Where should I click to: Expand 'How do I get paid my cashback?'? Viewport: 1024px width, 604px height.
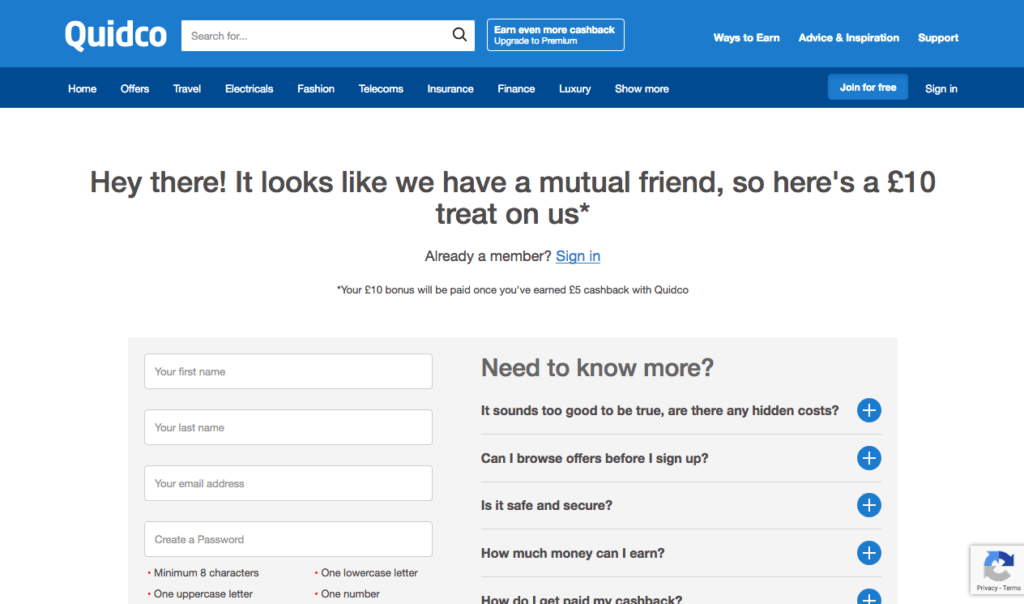869,597
